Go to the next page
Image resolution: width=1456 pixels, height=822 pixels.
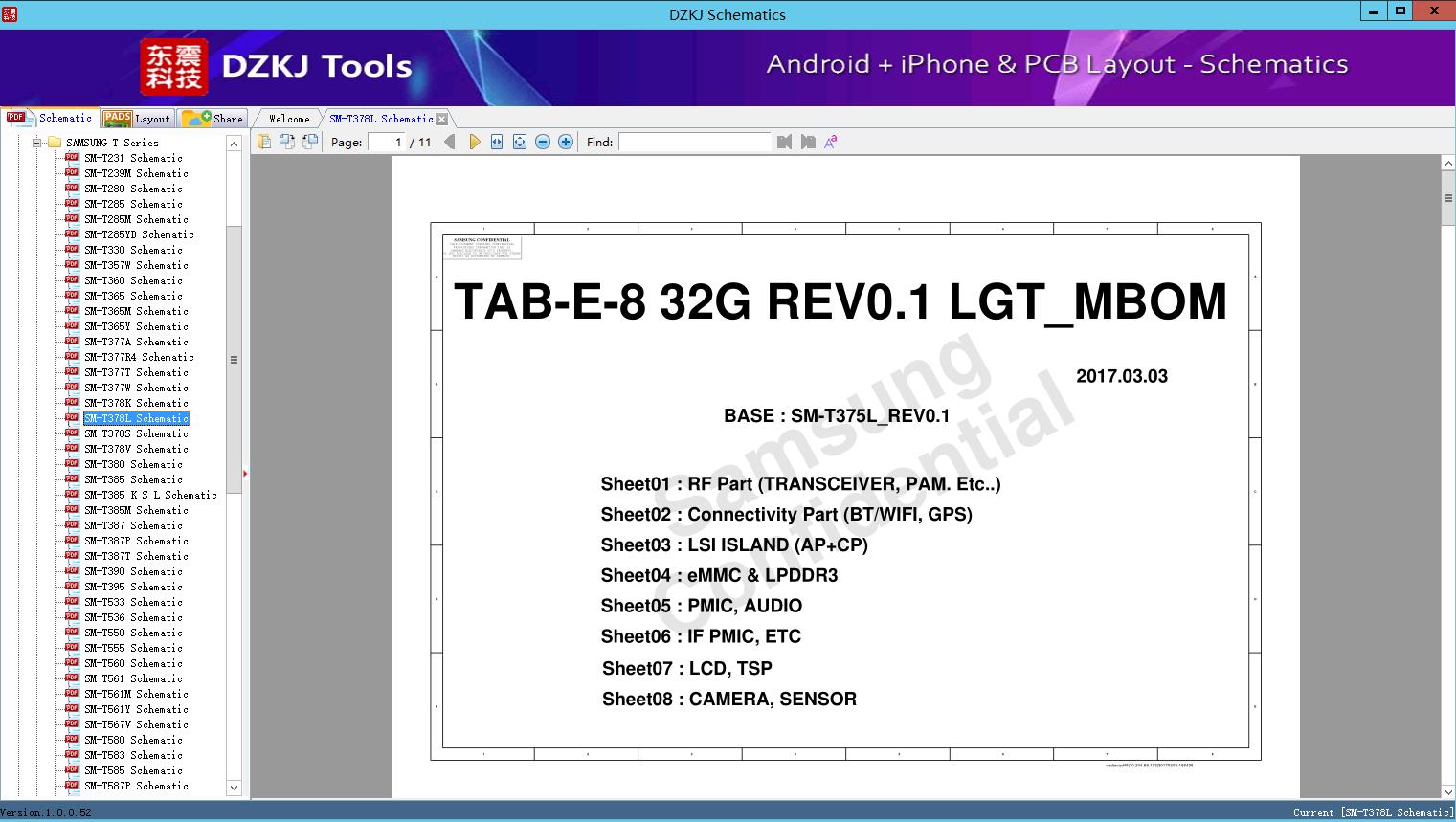474,142
